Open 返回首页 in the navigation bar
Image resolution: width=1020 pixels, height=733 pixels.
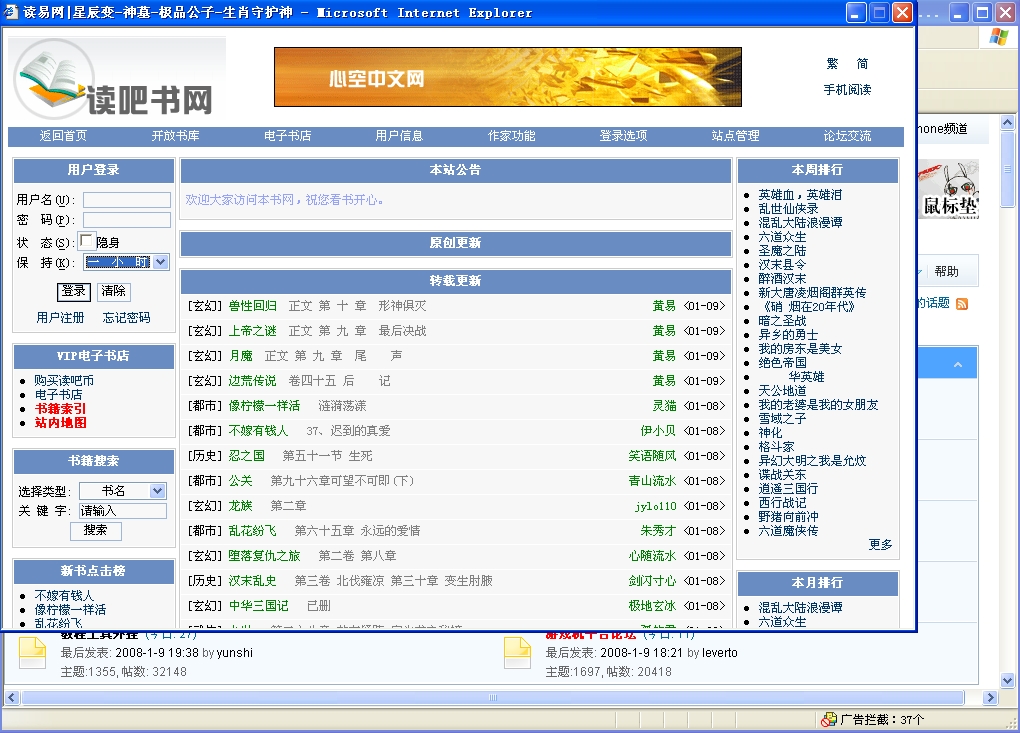63,136
